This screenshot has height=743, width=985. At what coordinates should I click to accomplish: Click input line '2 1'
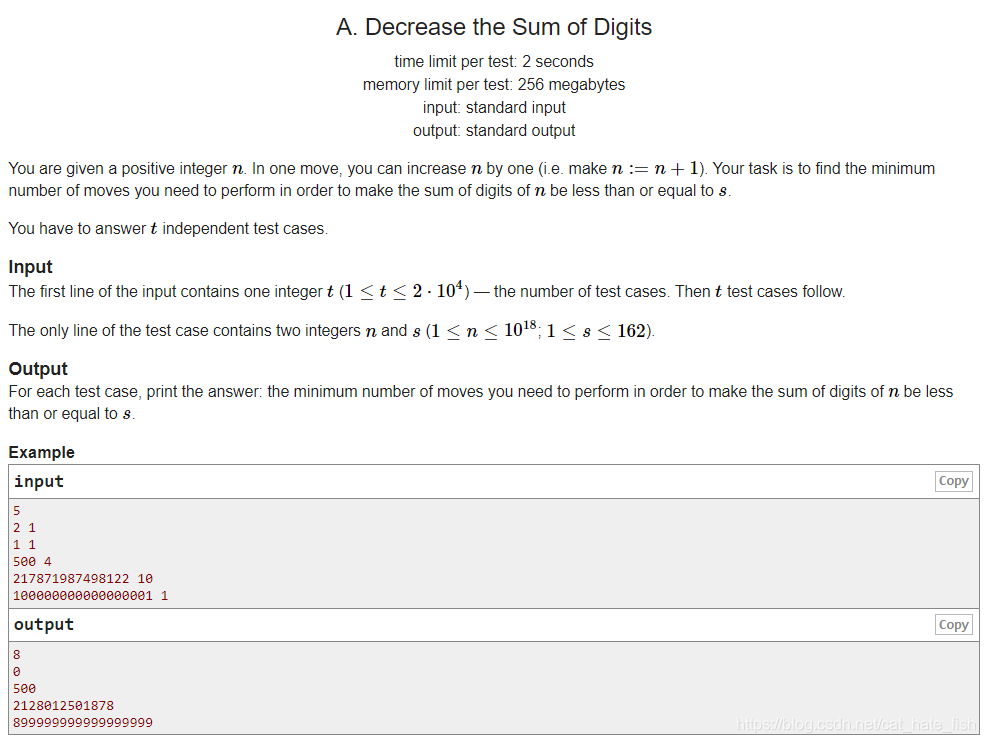coord(24,528)
